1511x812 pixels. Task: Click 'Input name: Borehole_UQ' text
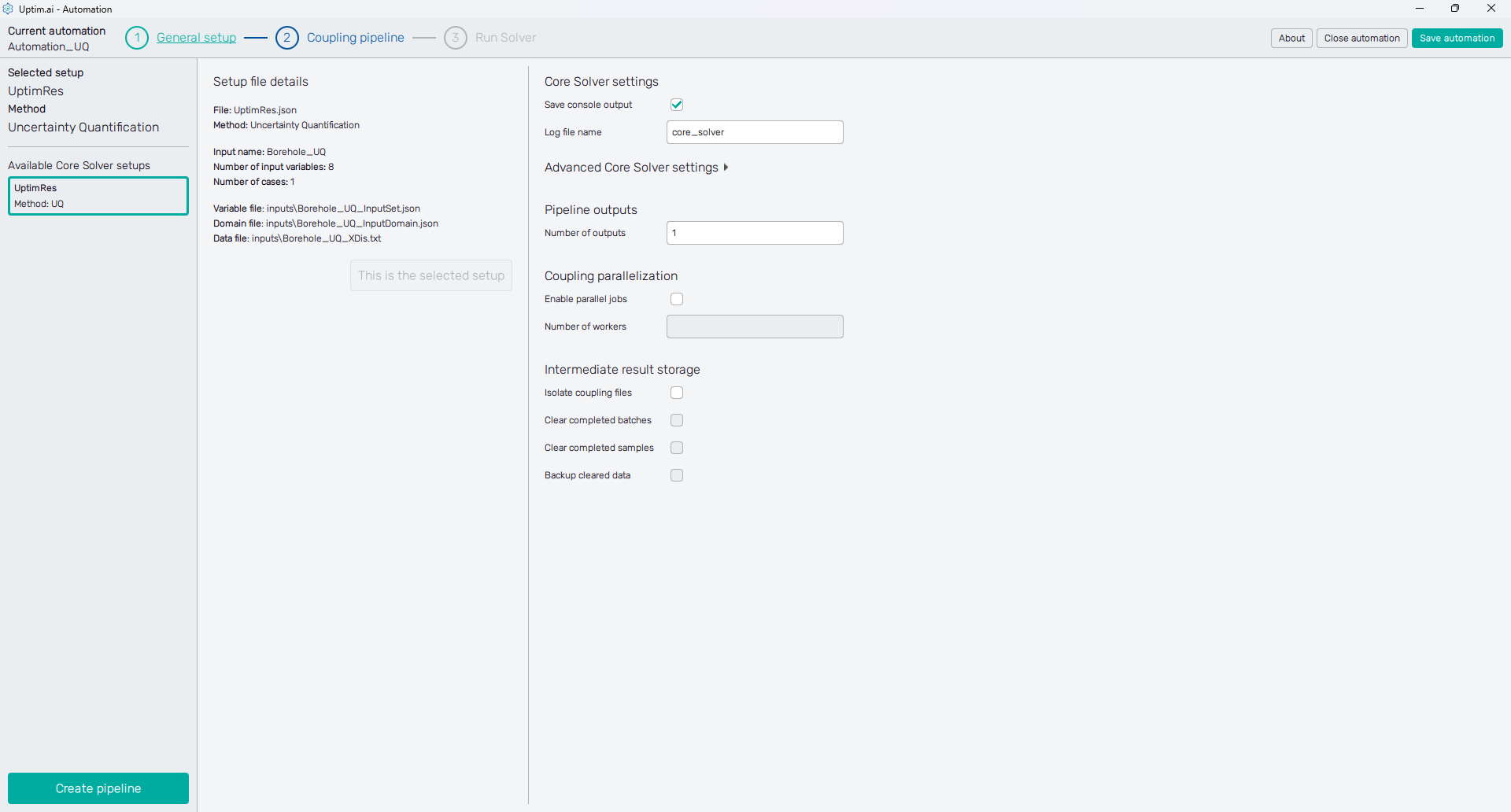point(269,152)
